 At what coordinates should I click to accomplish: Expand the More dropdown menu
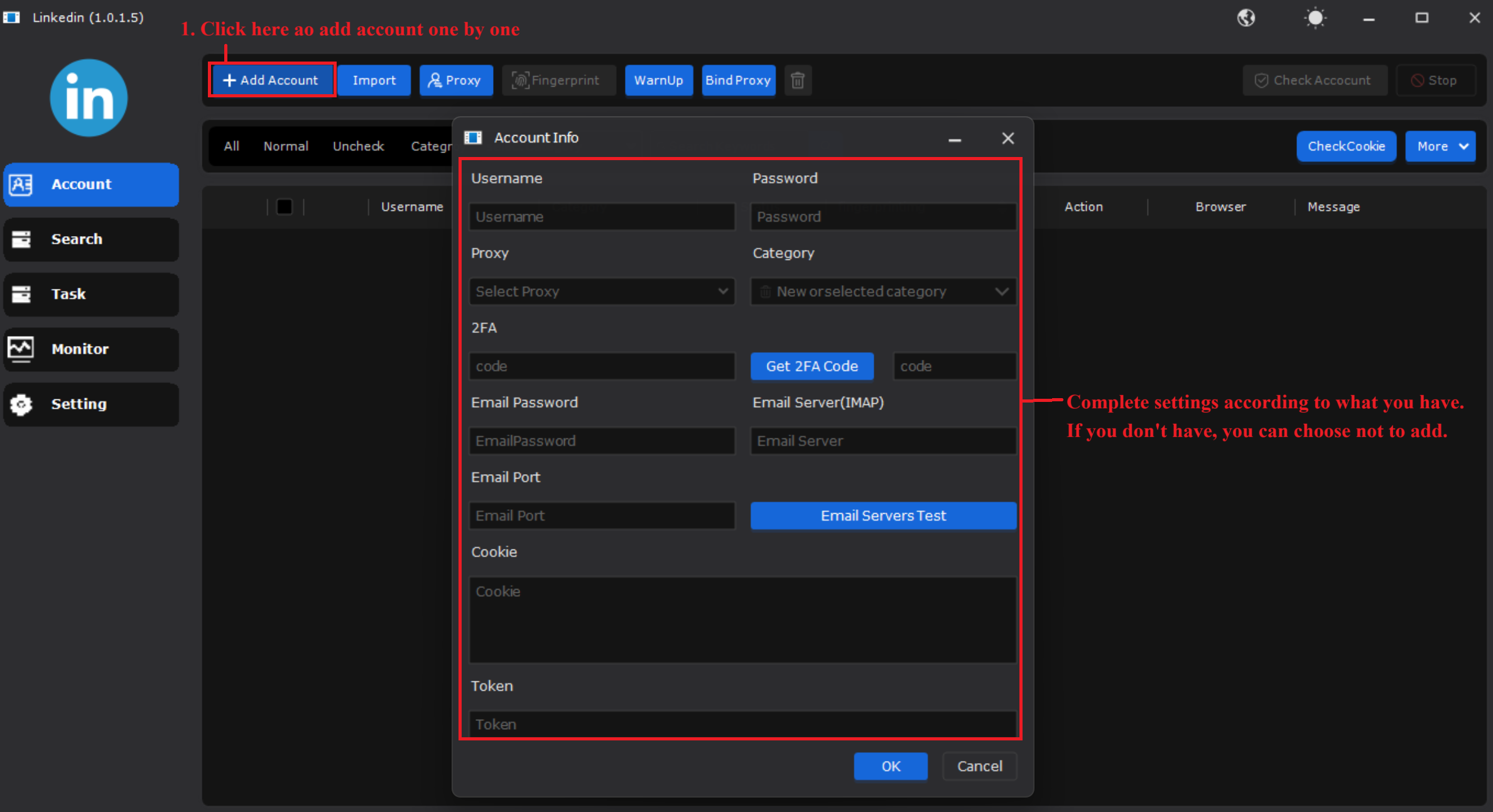click(x=1440, y=146)
